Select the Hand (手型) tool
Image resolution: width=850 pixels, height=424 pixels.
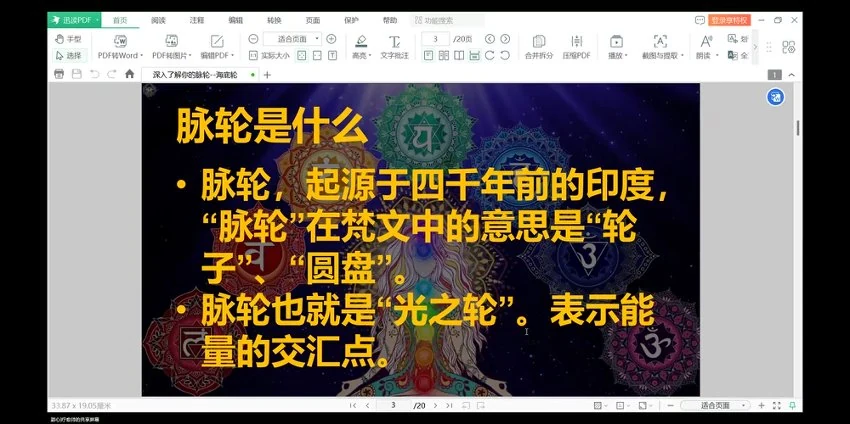click(x=68, y=39)
